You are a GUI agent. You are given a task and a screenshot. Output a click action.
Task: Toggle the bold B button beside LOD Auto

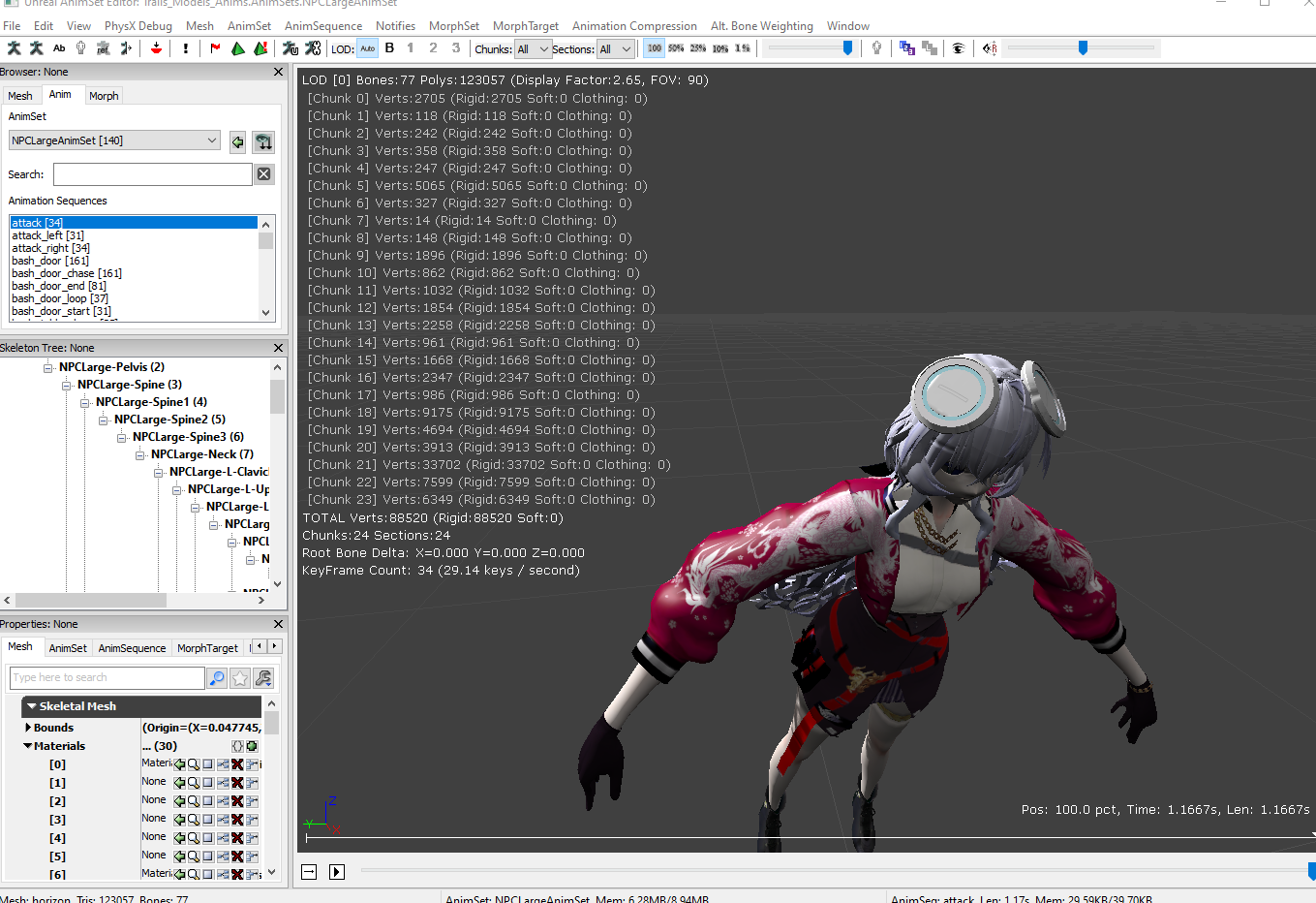[389, 48]
